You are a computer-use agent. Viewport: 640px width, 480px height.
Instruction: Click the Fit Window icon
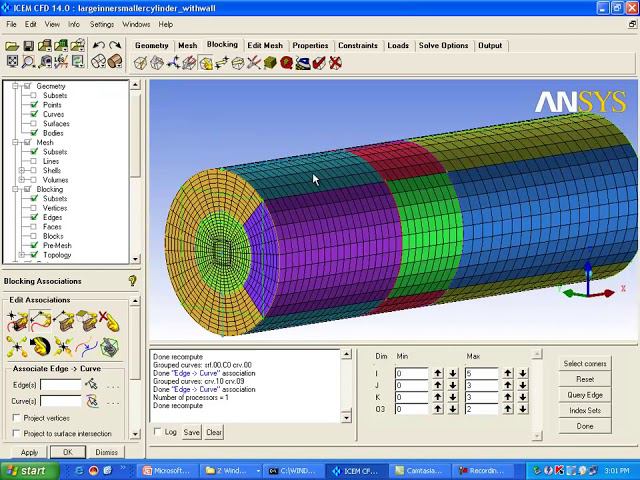[x=12, y=61]
